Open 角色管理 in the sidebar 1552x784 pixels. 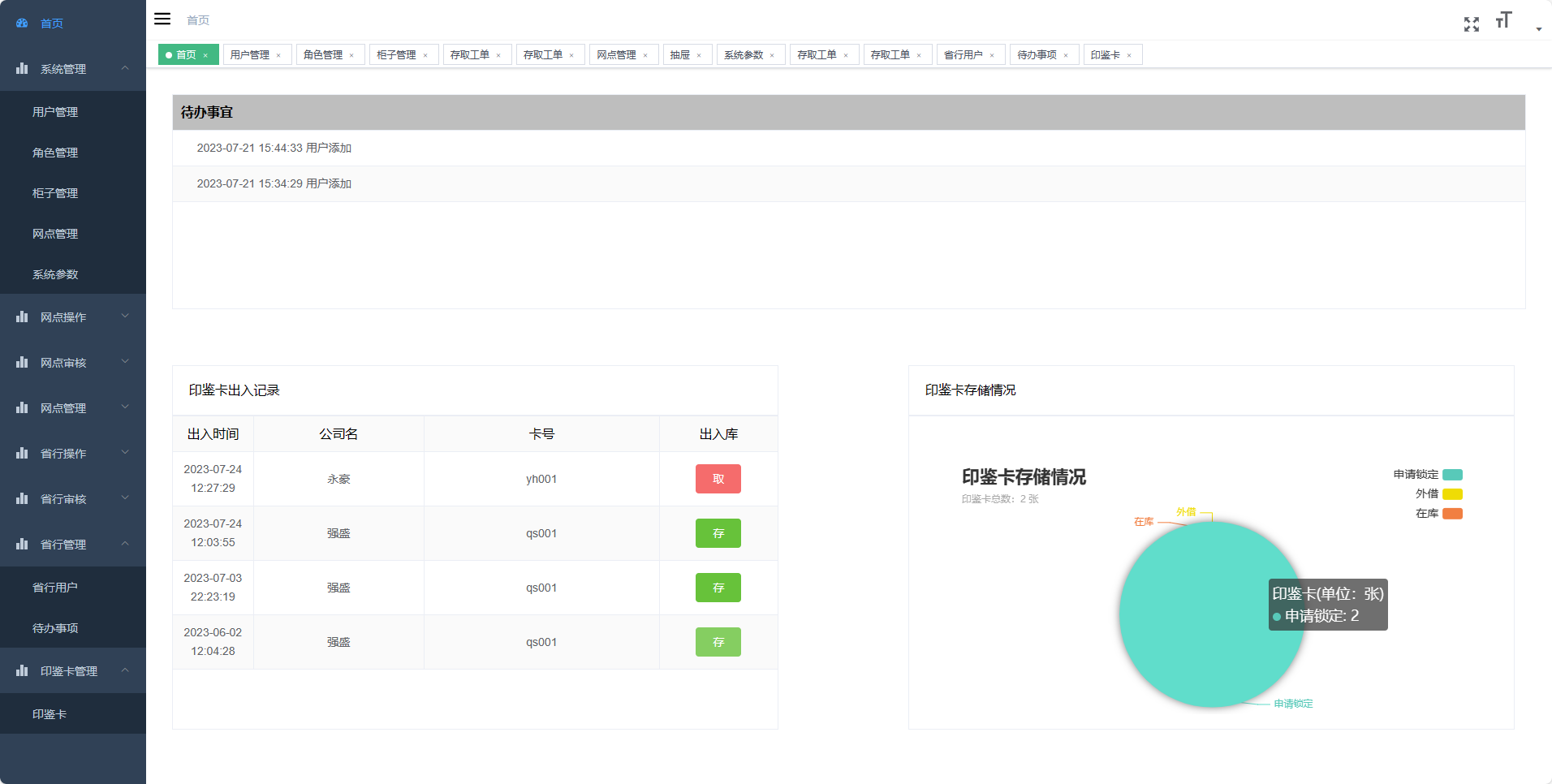55,153
